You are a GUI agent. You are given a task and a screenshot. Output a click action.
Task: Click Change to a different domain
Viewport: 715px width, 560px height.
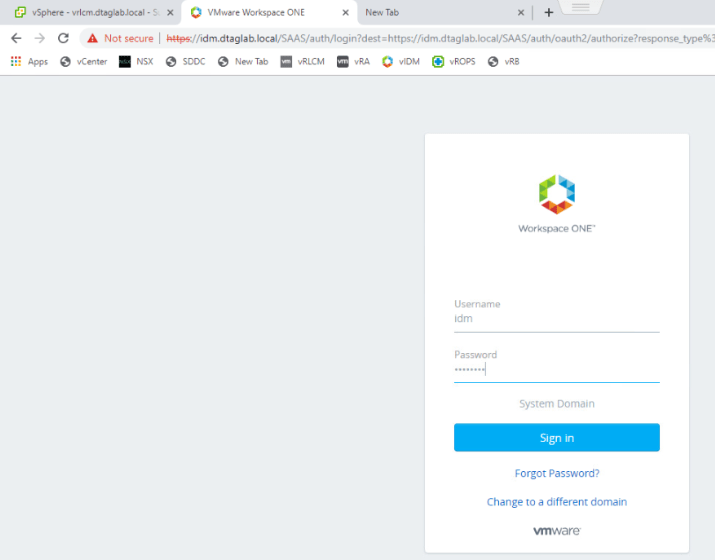(557, 502)
